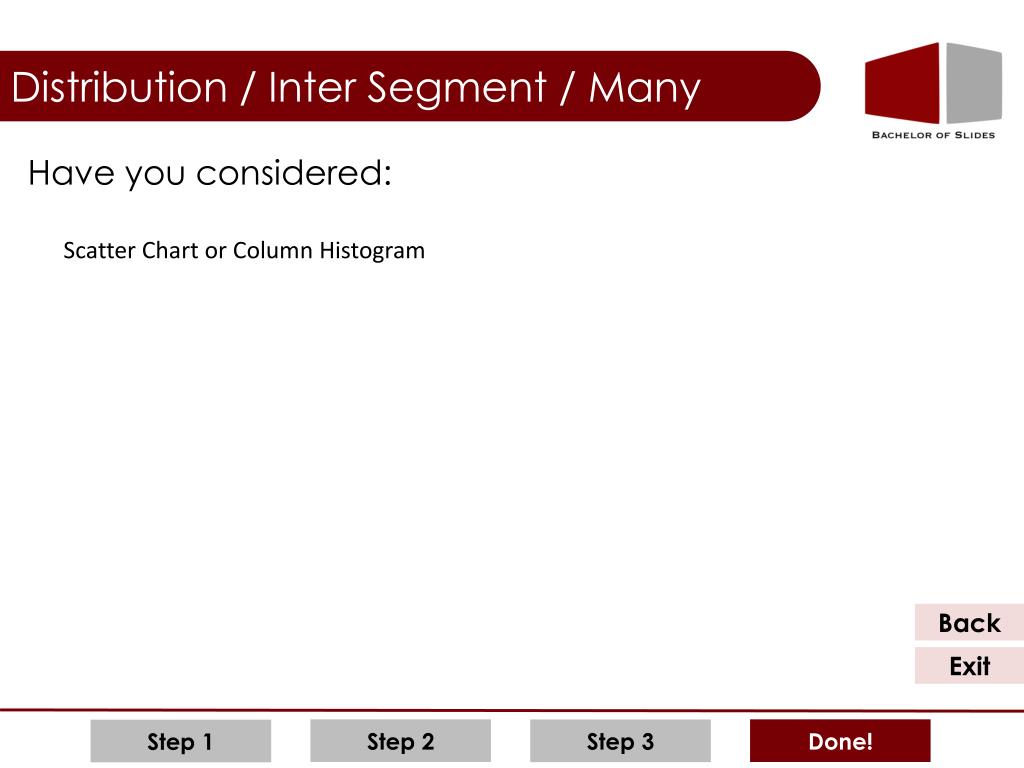Click the red cube panel of the logo

pos(902,84)
